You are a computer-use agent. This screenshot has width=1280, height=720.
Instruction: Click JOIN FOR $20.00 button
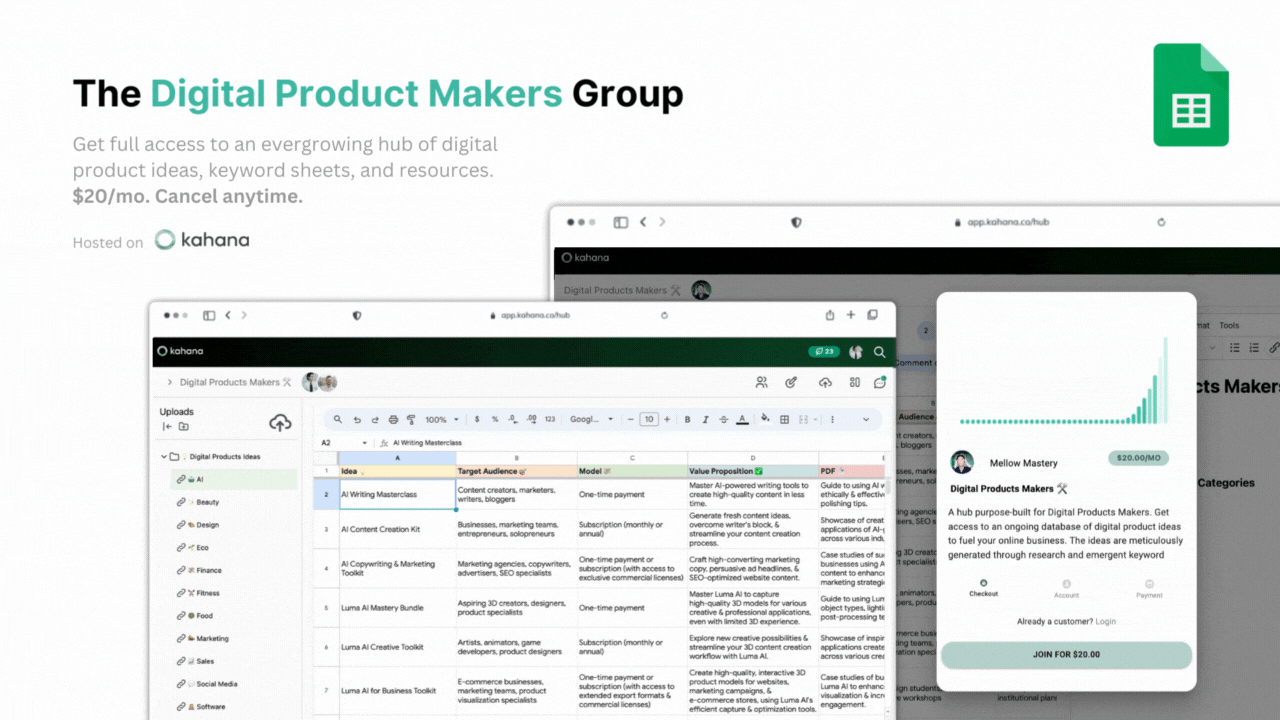click(x=1066, y=655)
